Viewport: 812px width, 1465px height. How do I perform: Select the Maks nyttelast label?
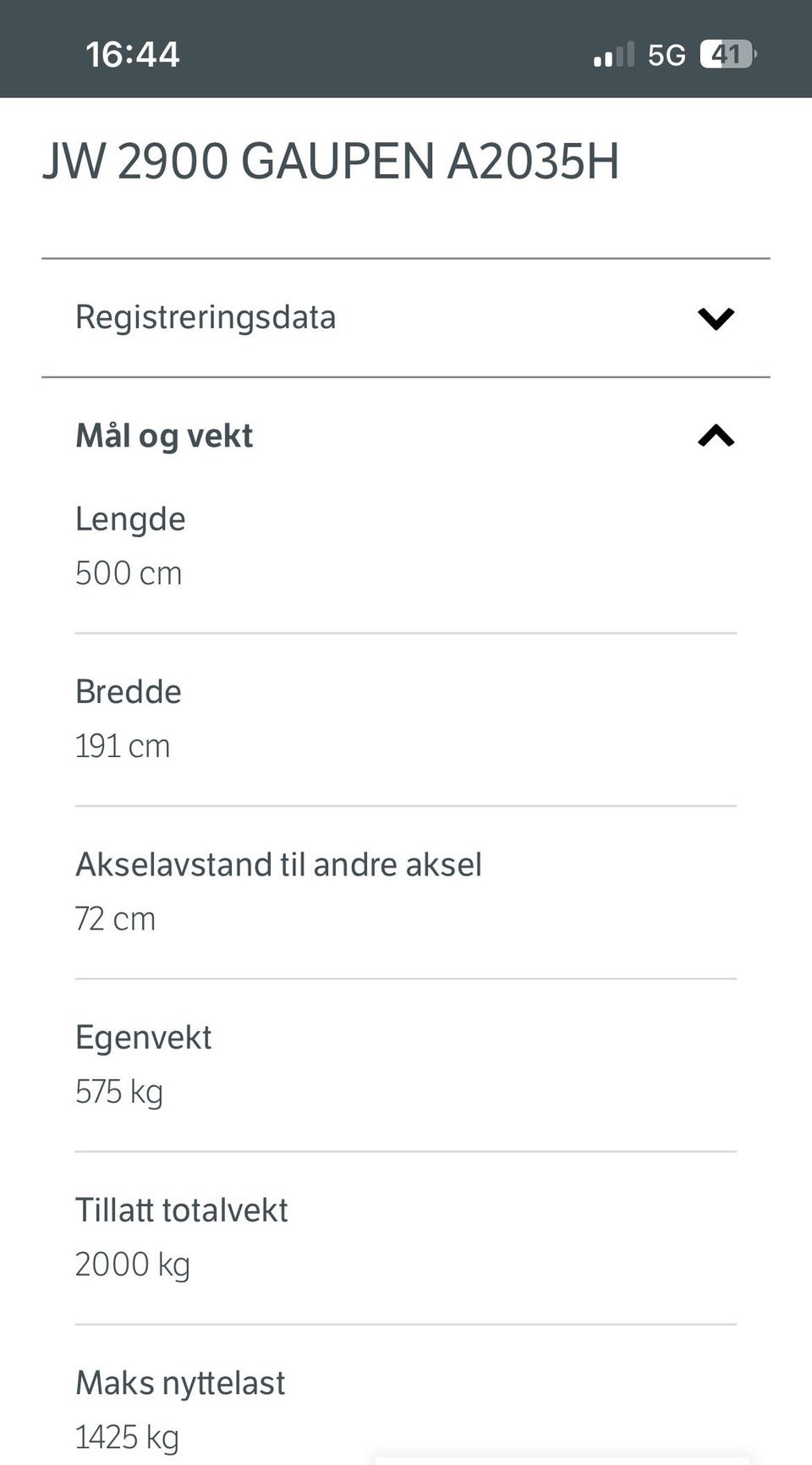point(180,1384)
